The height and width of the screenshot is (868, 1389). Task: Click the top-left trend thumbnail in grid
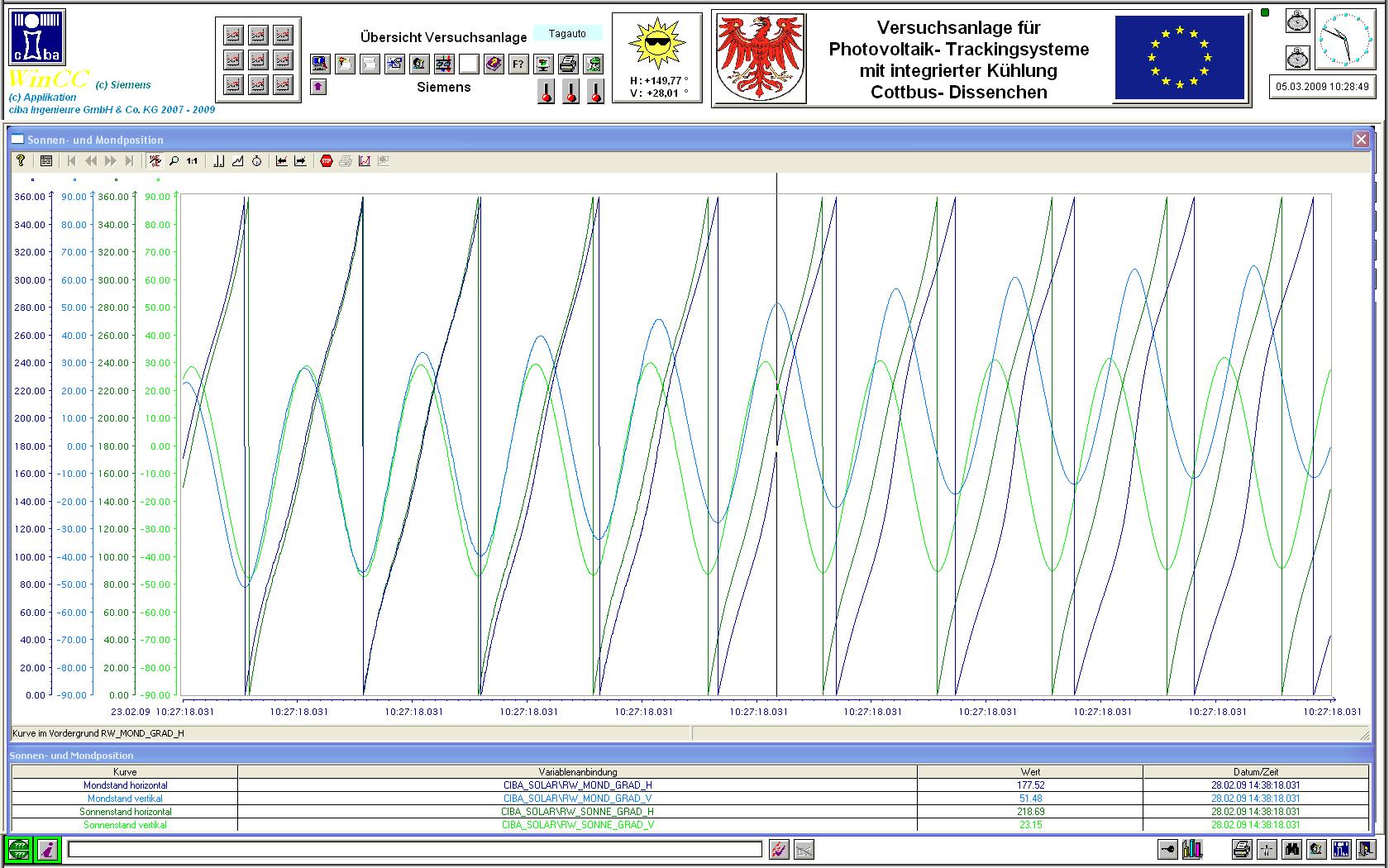click(x=234, y=36)
